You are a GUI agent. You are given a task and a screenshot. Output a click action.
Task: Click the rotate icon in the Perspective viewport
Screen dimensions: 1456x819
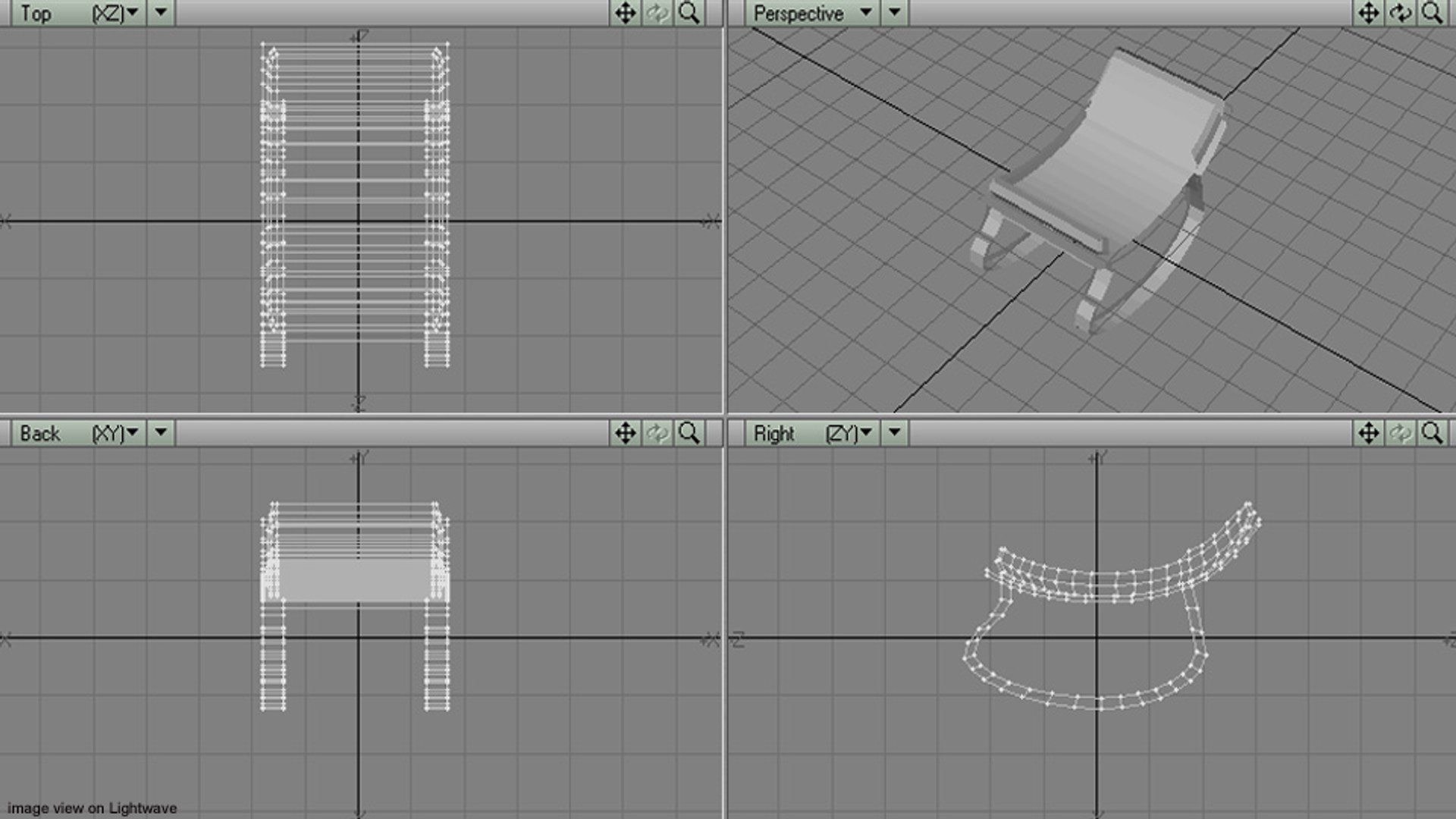tap(1400, 13)
